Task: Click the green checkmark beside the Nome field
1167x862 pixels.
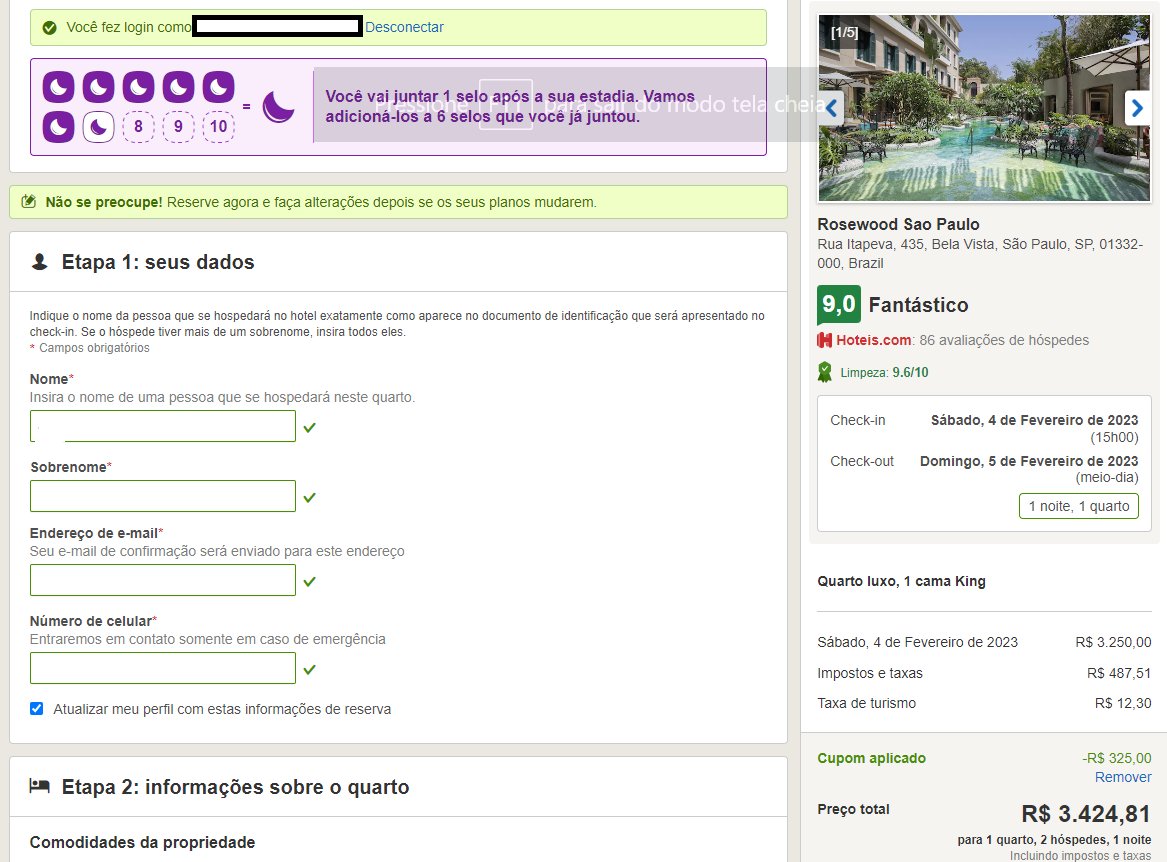Action: point(310,427)
